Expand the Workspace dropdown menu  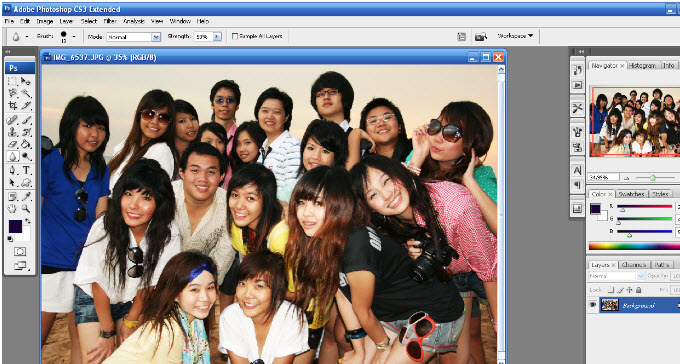tap(515, 36)
